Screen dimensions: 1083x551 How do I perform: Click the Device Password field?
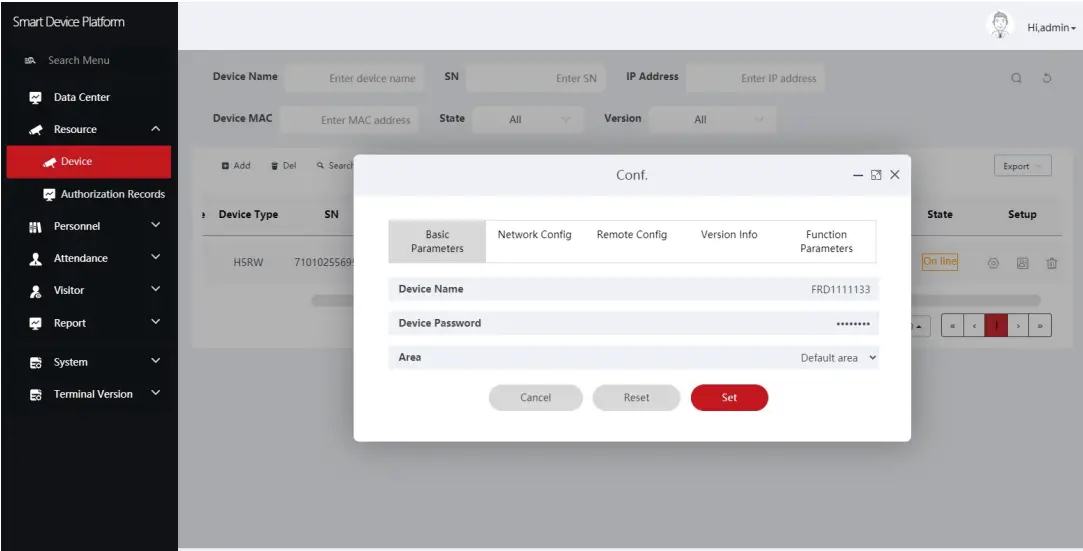coord(633,323)
